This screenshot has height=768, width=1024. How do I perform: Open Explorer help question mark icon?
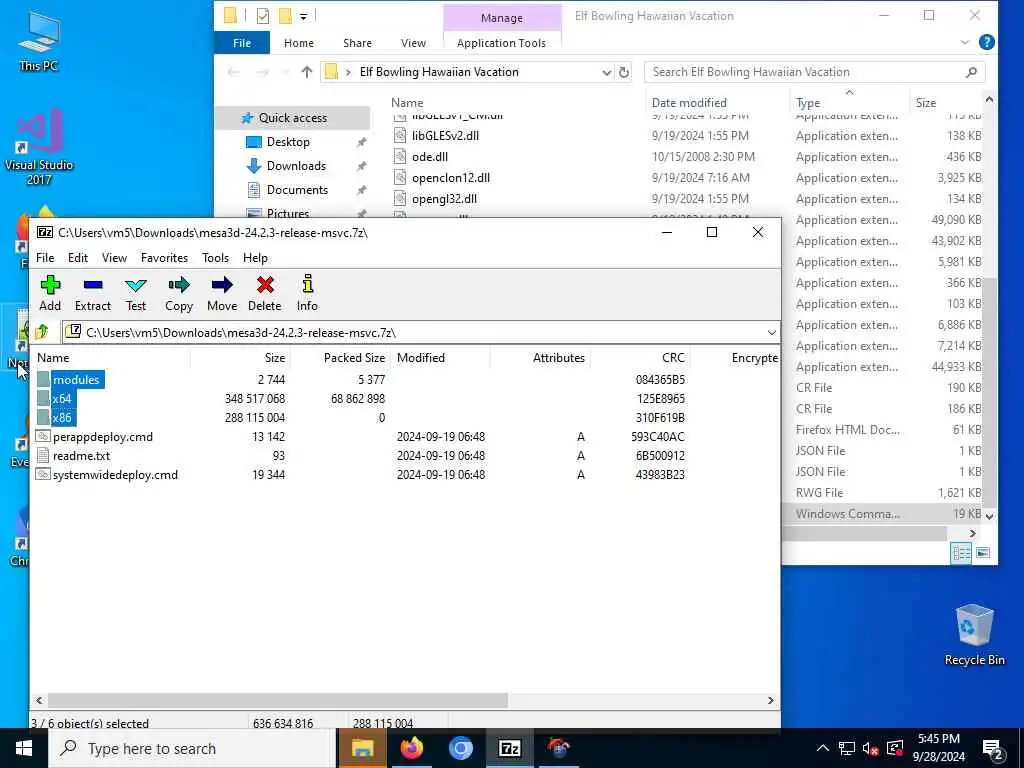[x=987, y=42]
